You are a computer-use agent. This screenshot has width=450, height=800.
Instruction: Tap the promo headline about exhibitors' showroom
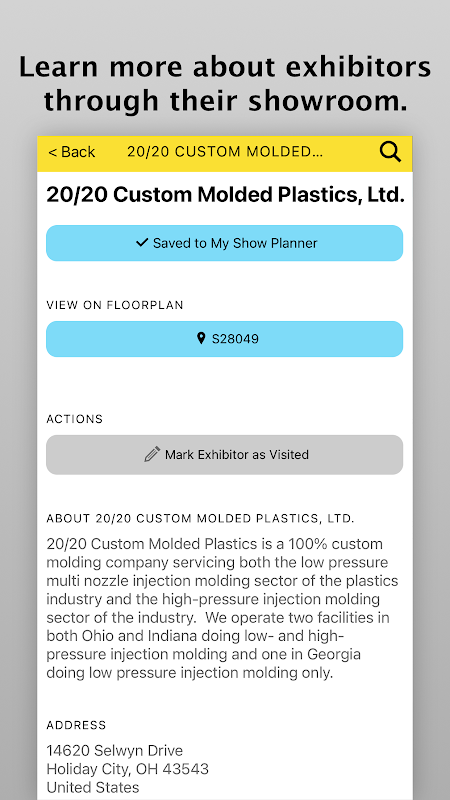click(225, 84)
